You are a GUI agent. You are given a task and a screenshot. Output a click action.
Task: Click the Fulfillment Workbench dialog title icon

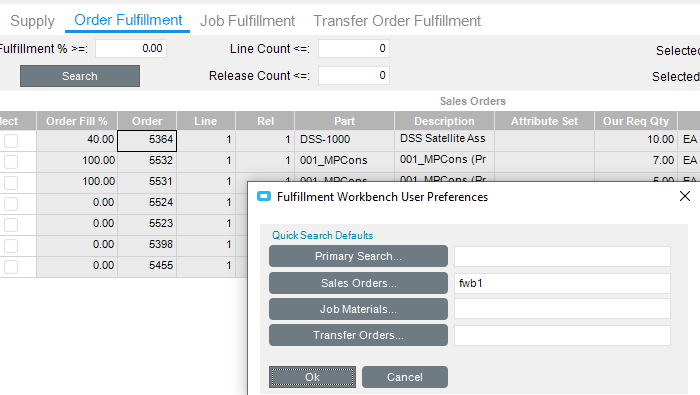pos(264,196)
